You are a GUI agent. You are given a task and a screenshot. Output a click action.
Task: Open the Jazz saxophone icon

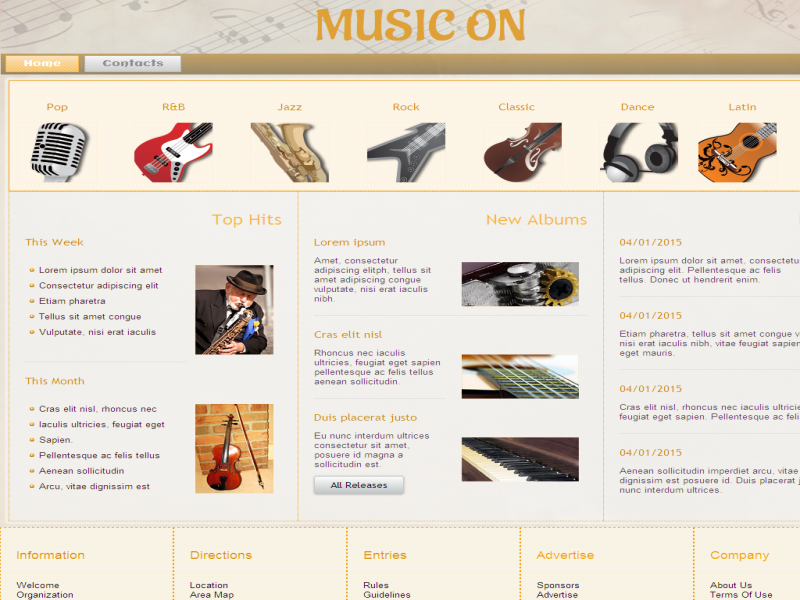pyautogui.click(x=289, y=152)
